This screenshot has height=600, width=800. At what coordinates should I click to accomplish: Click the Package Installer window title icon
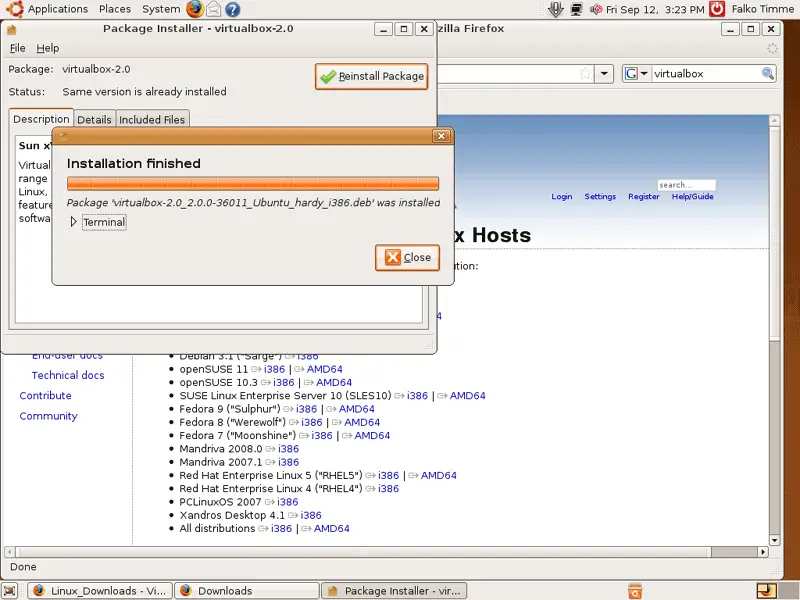coord(12,29)
